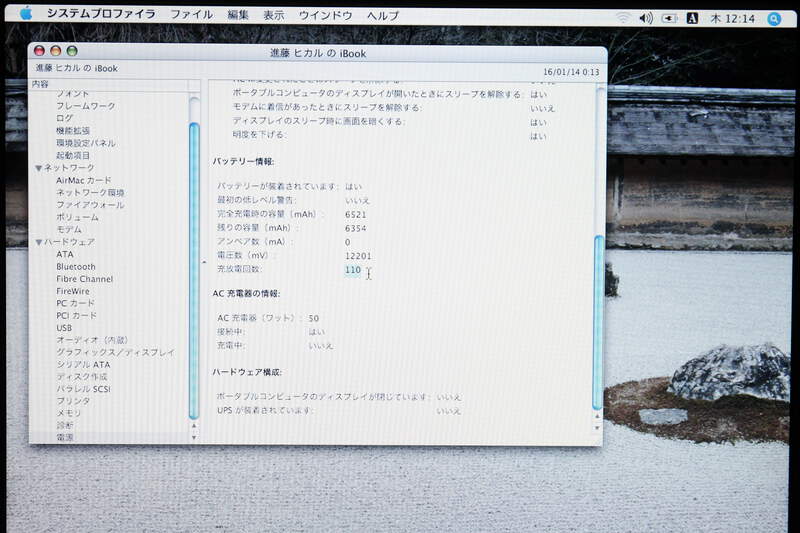
Task: Select ログ in the sidebar
Action: tap(64, 118)
